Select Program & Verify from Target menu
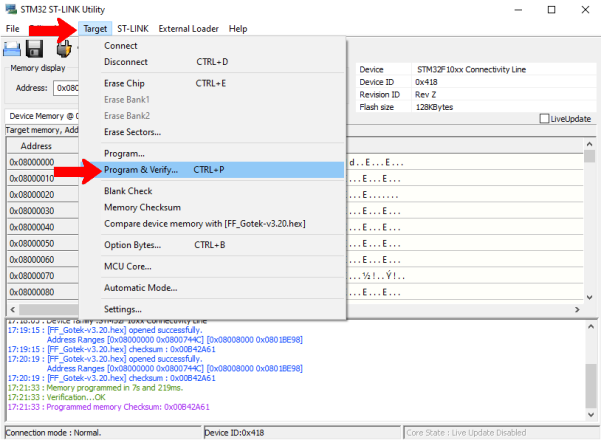This screenshot has height=440, width=601. tap(141, 170)
